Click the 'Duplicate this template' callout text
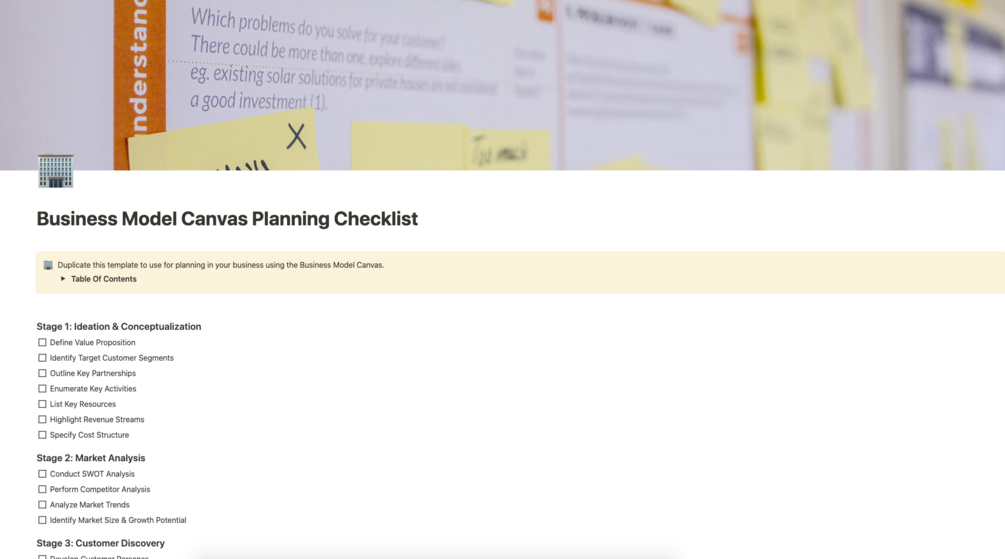The width and height of the screenshot is (1005, 559). 220,265
